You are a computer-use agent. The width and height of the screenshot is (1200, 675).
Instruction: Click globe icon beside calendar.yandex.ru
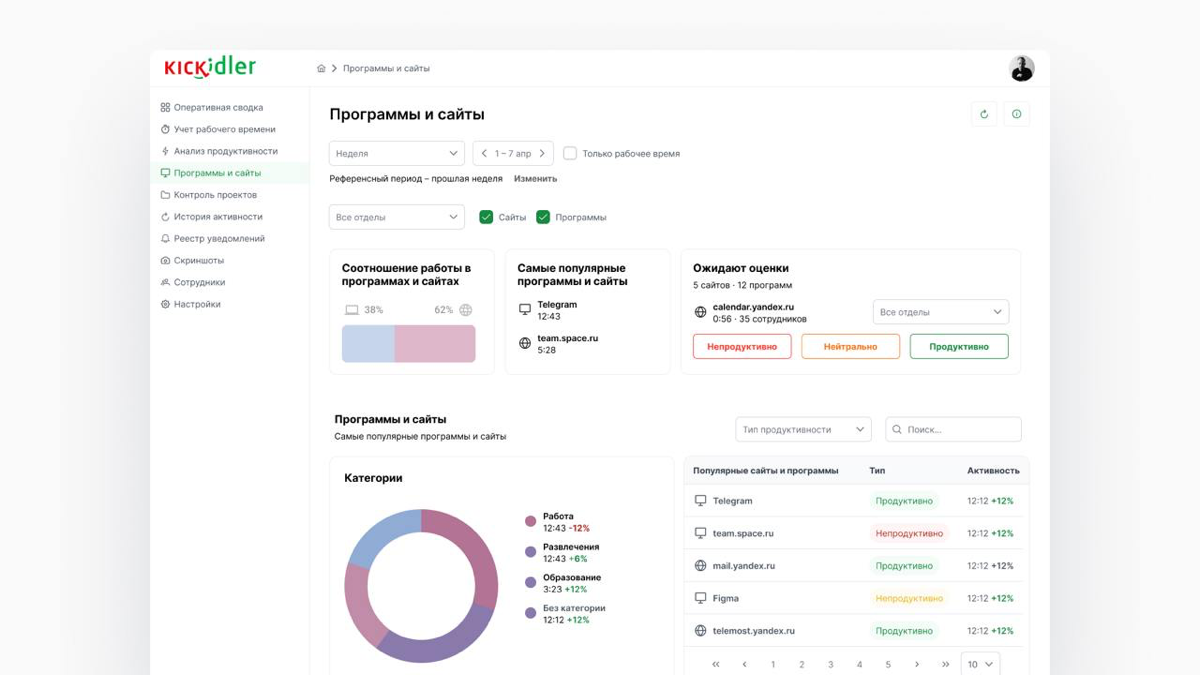tap(700, 313)
